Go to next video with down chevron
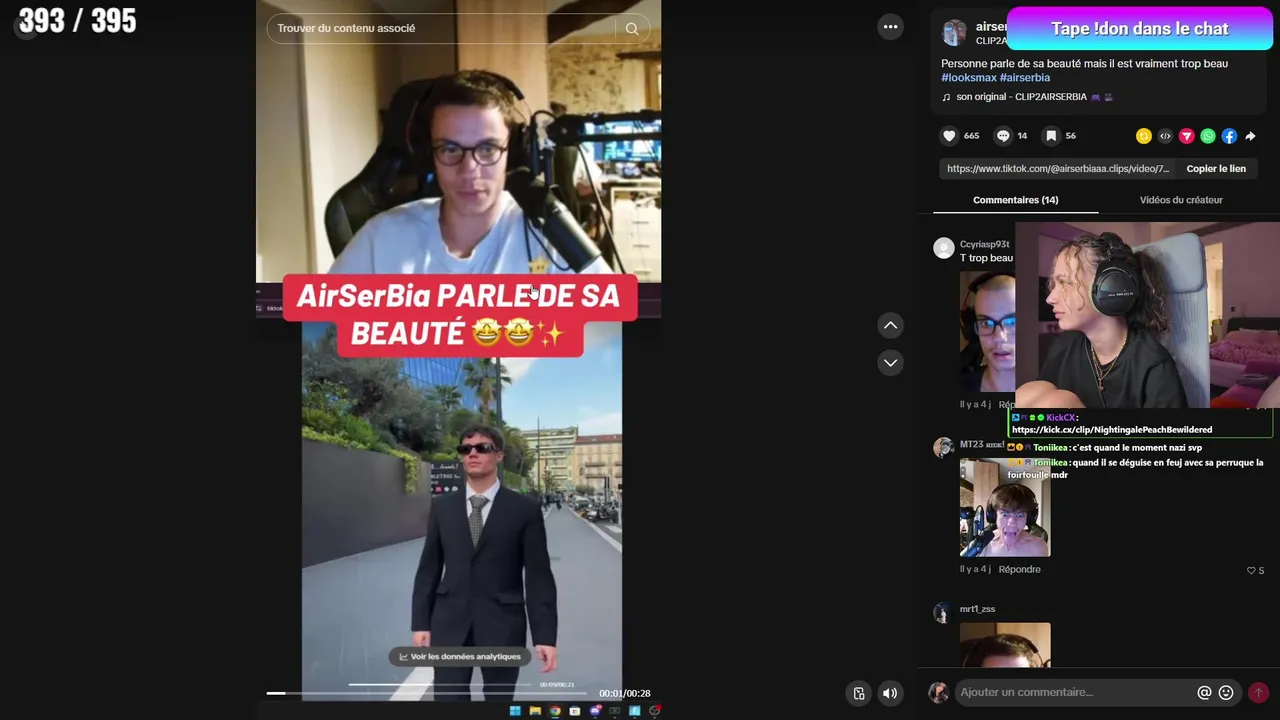1280x720 pixels. point(890,362)
